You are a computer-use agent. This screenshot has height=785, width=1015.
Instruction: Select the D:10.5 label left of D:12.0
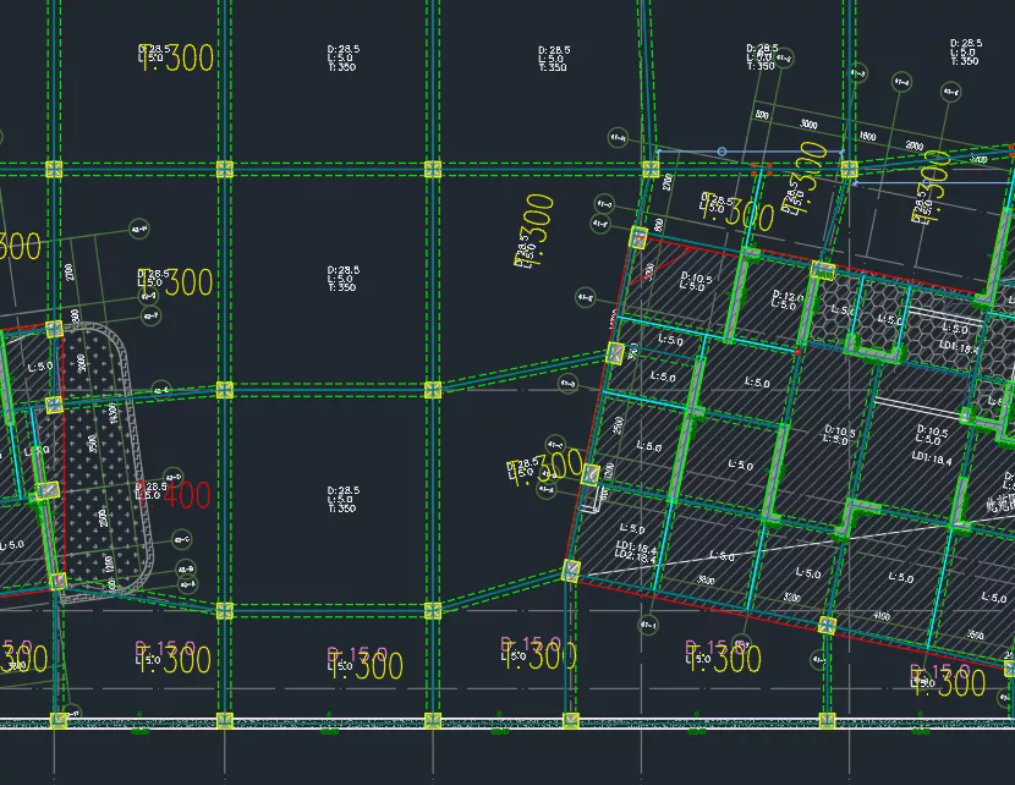(695, 281)
